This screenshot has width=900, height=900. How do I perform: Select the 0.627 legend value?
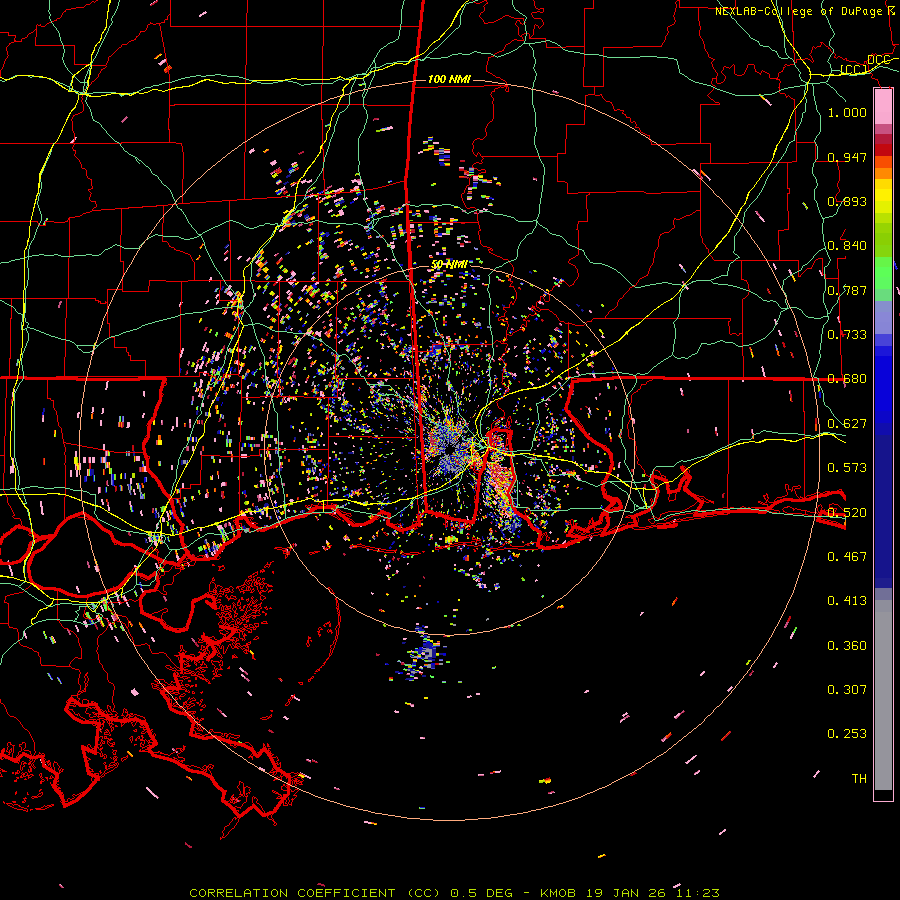(847, 424)
